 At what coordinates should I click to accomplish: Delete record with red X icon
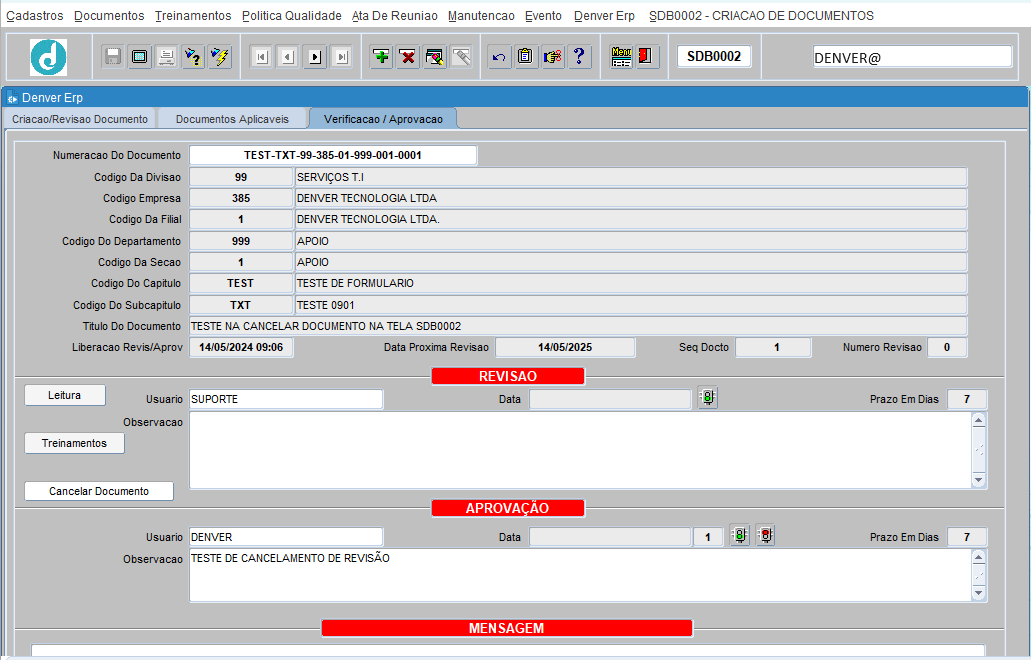click(x=408, y=57)
